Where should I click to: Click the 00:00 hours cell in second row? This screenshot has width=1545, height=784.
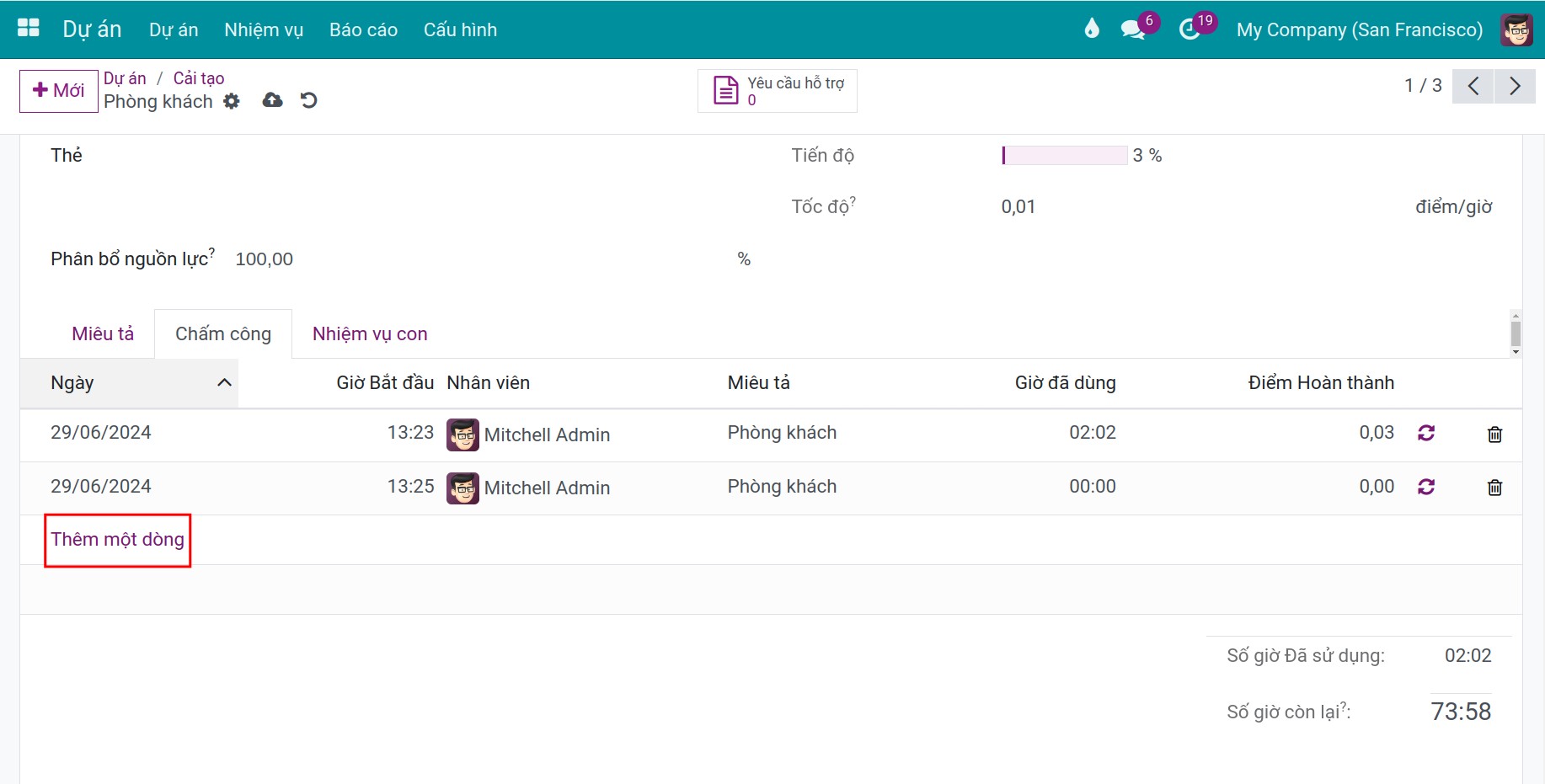tap(1092, 486)
